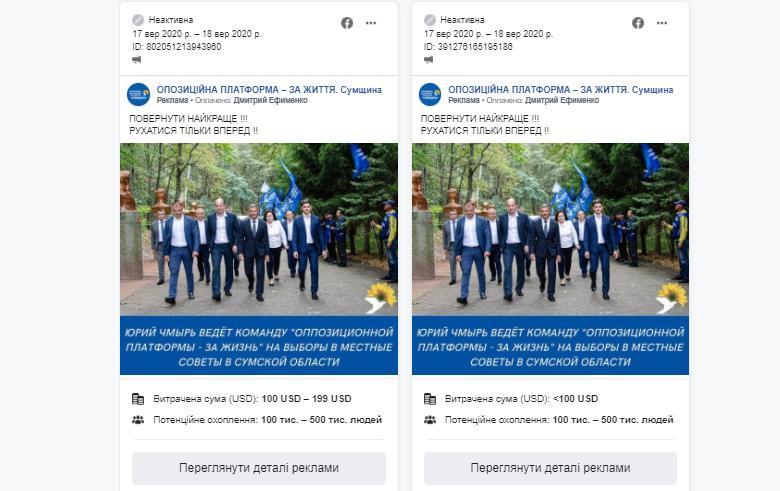Open three-dot options menu on left ad card

point(371,23)
